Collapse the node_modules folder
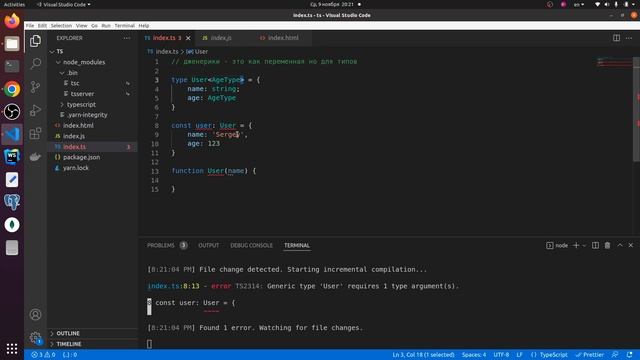 click(58, 62)
